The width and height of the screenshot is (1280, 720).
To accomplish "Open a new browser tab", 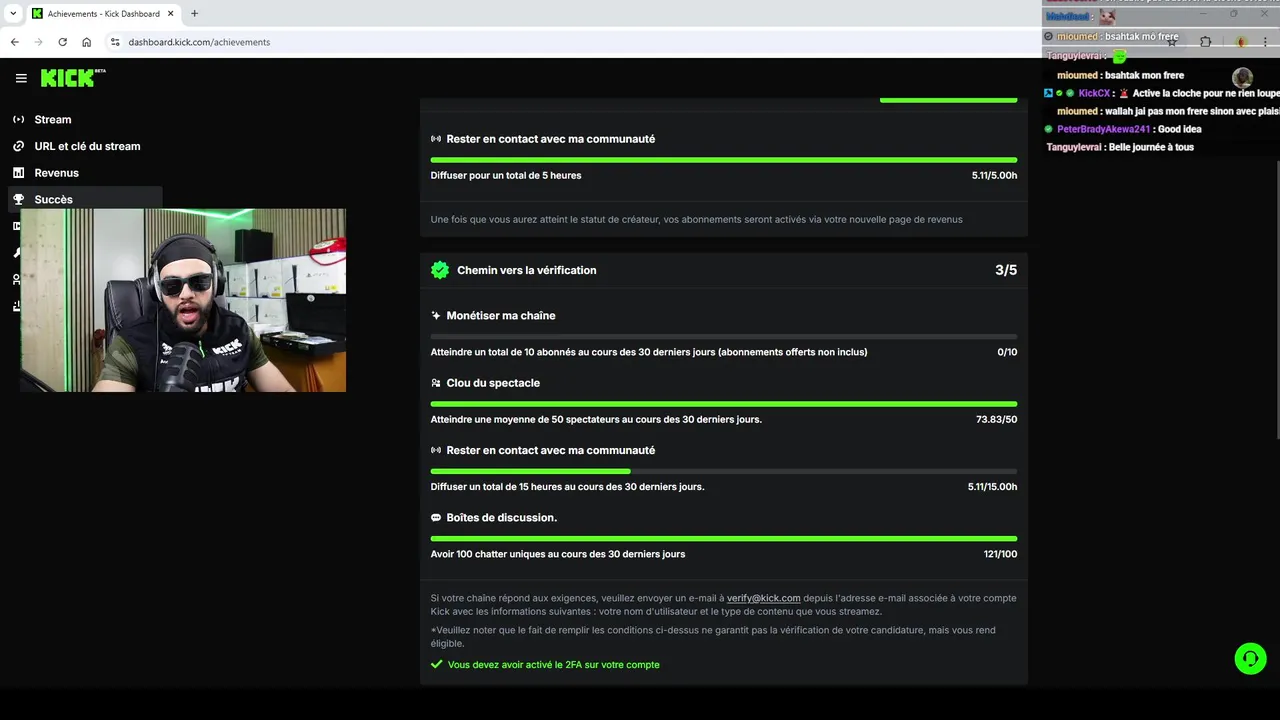I will pyautogui.click(x=194, y=14).
